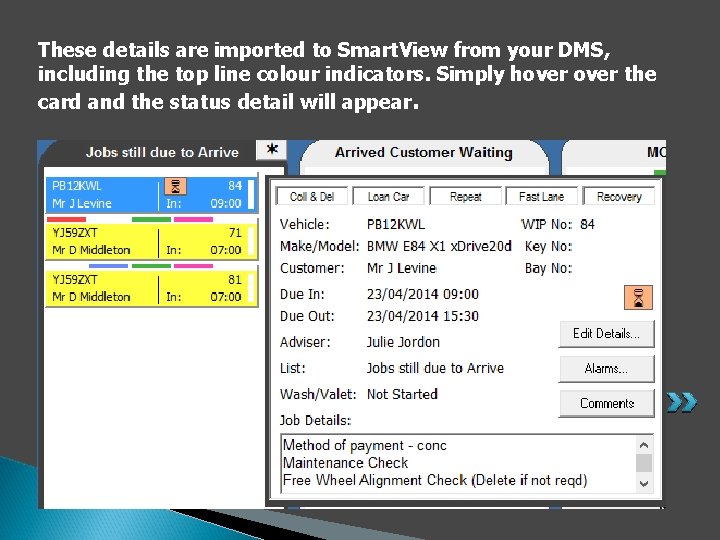Open the Edit Details dialog
Screen dimensions: 720x540
[606, 334]
